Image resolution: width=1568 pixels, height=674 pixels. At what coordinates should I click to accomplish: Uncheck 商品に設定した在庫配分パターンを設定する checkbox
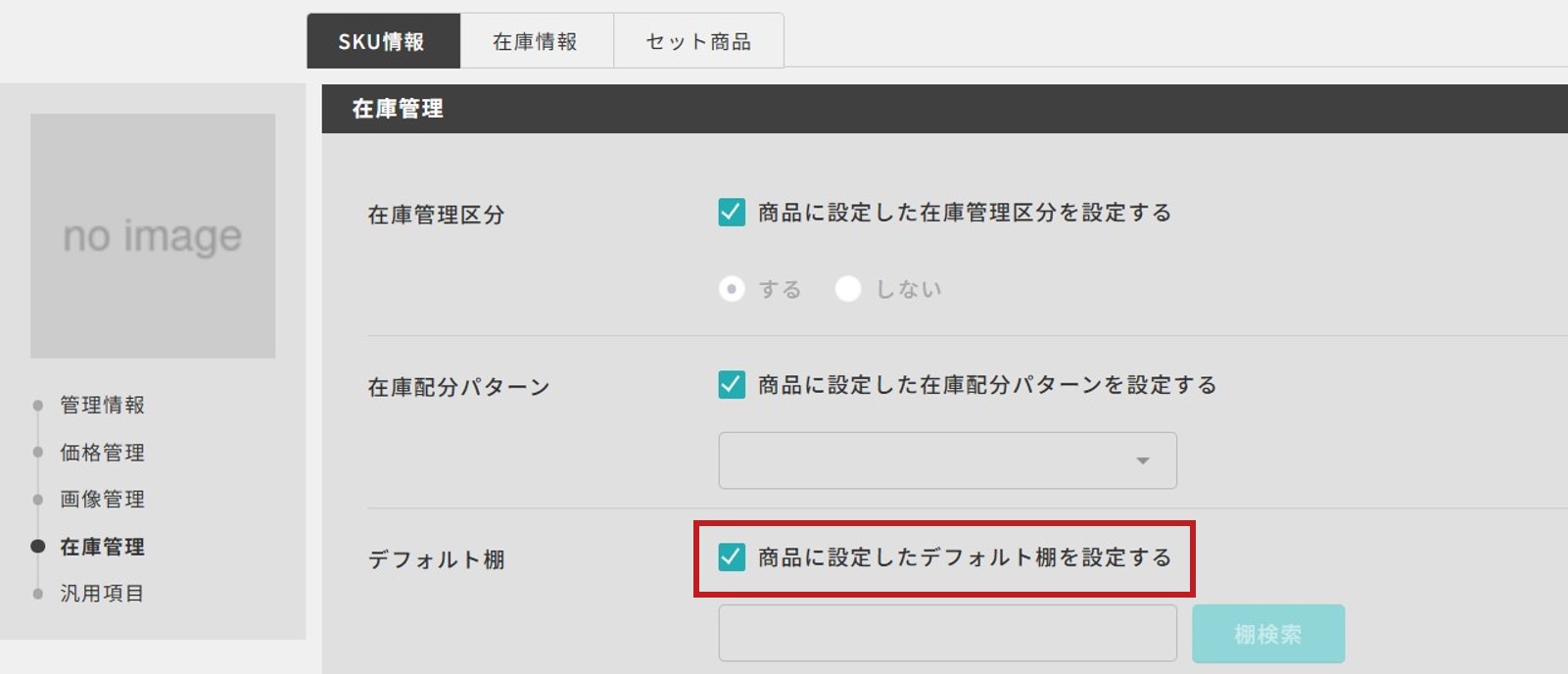click(x=732, y=384)
